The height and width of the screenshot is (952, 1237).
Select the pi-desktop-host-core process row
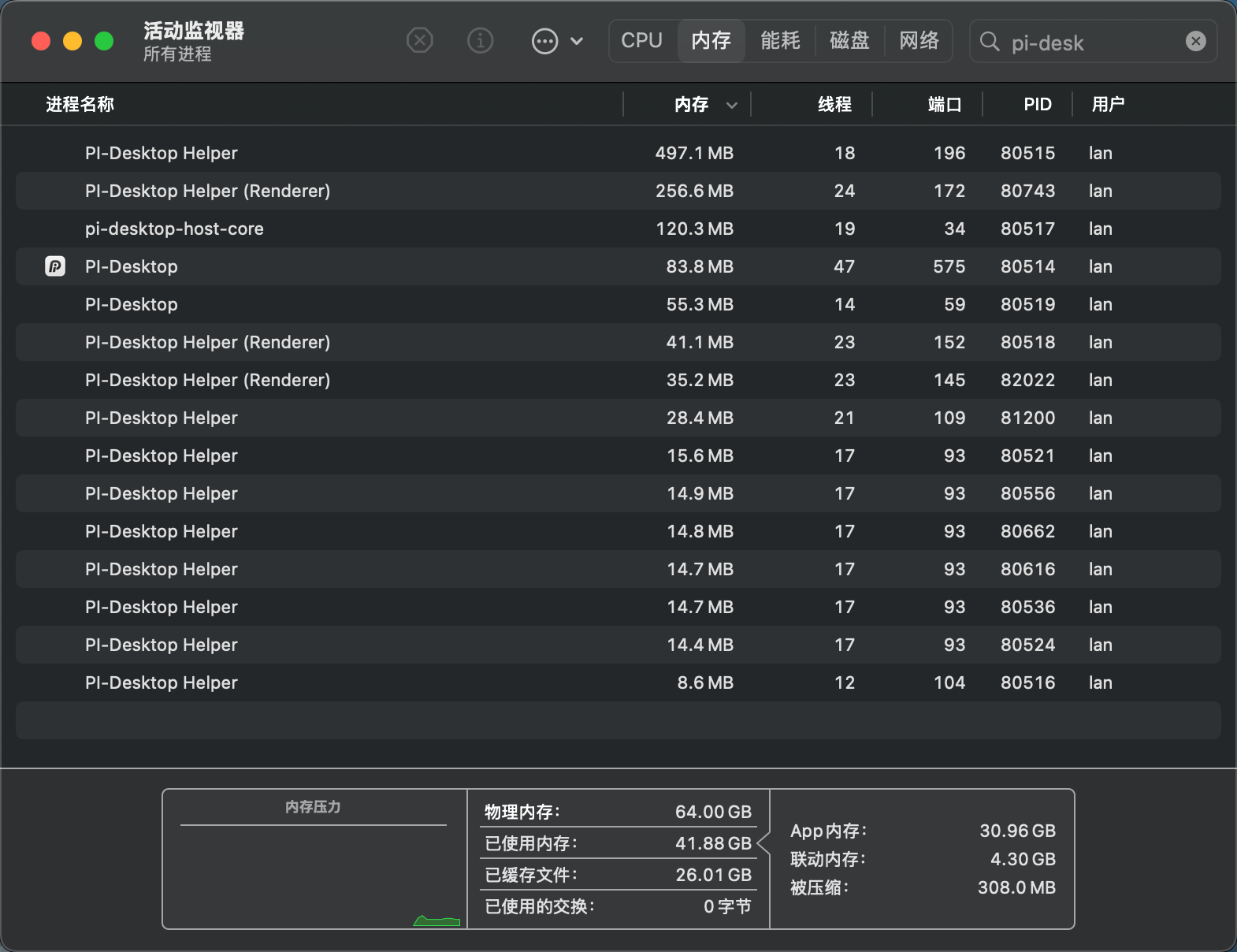[618, 229]
